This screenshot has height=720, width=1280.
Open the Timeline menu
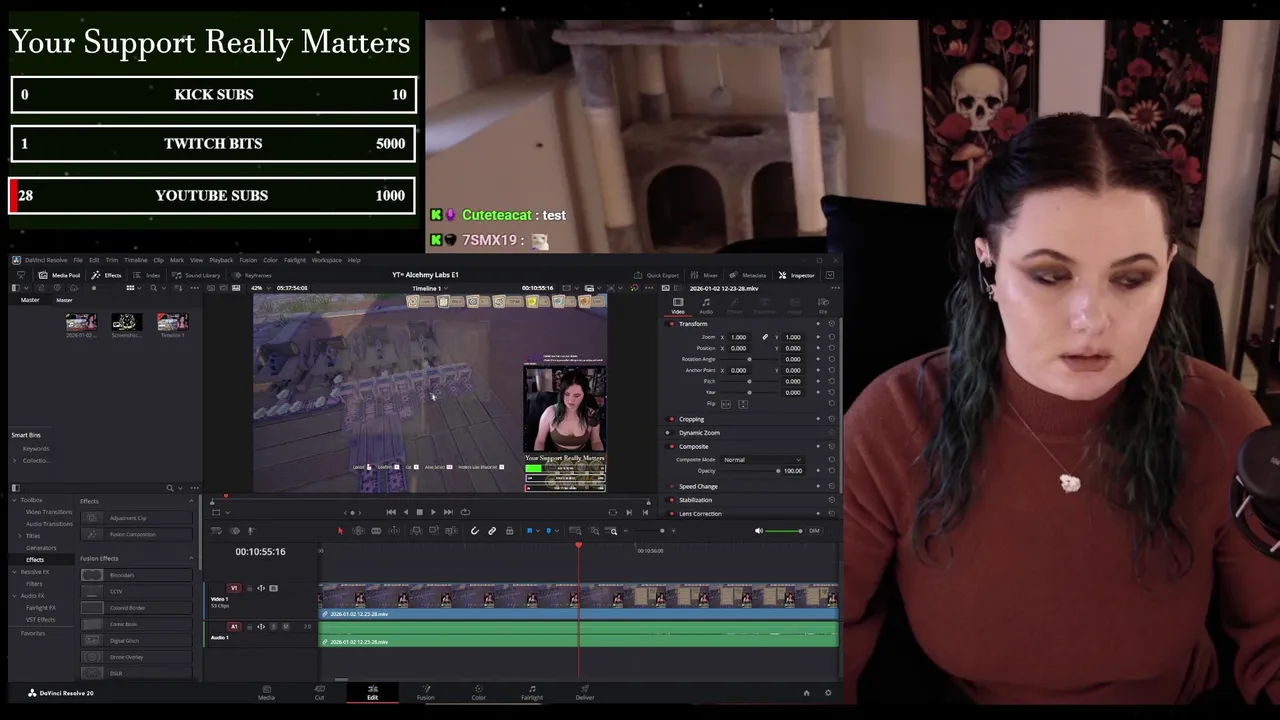tap(135, 260)
